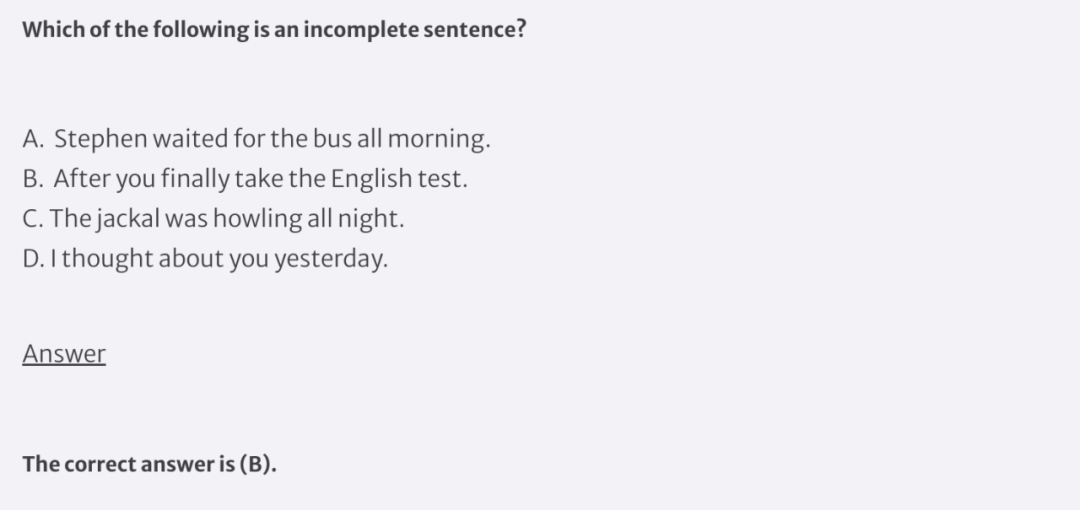The height and width of the screenshot is (510, 1080).
Task: Click the word 'Stephen' in option A
Action: 101,139
